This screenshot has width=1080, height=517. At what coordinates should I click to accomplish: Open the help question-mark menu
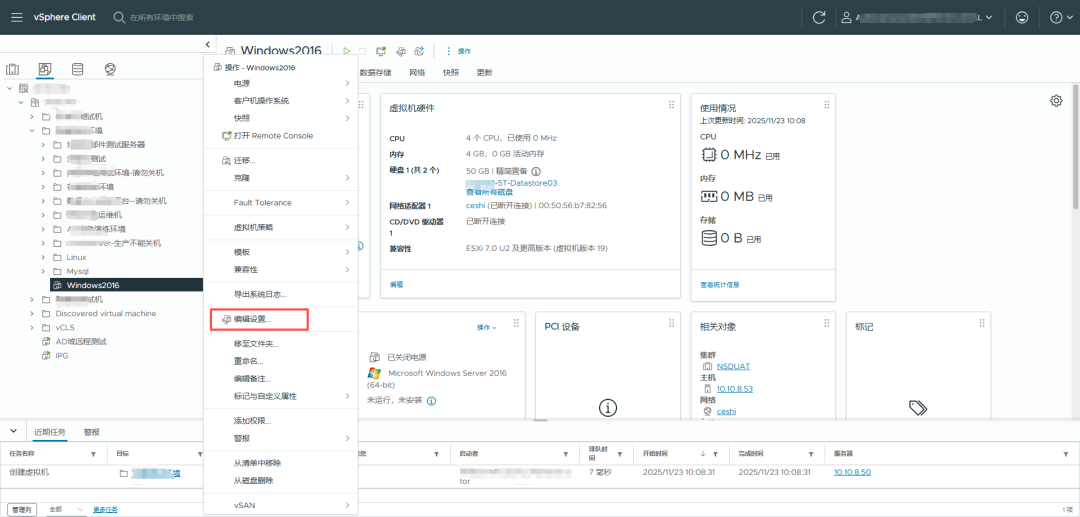click(1061, 18)
